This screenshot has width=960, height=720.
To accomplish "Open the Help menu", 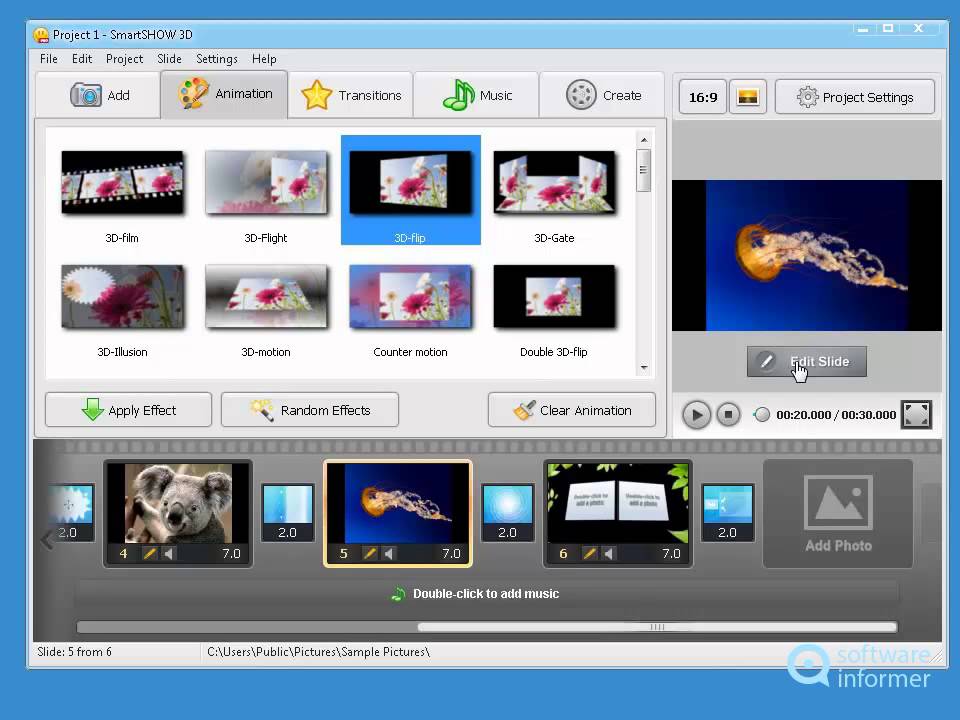I will [x=264, y=59].
